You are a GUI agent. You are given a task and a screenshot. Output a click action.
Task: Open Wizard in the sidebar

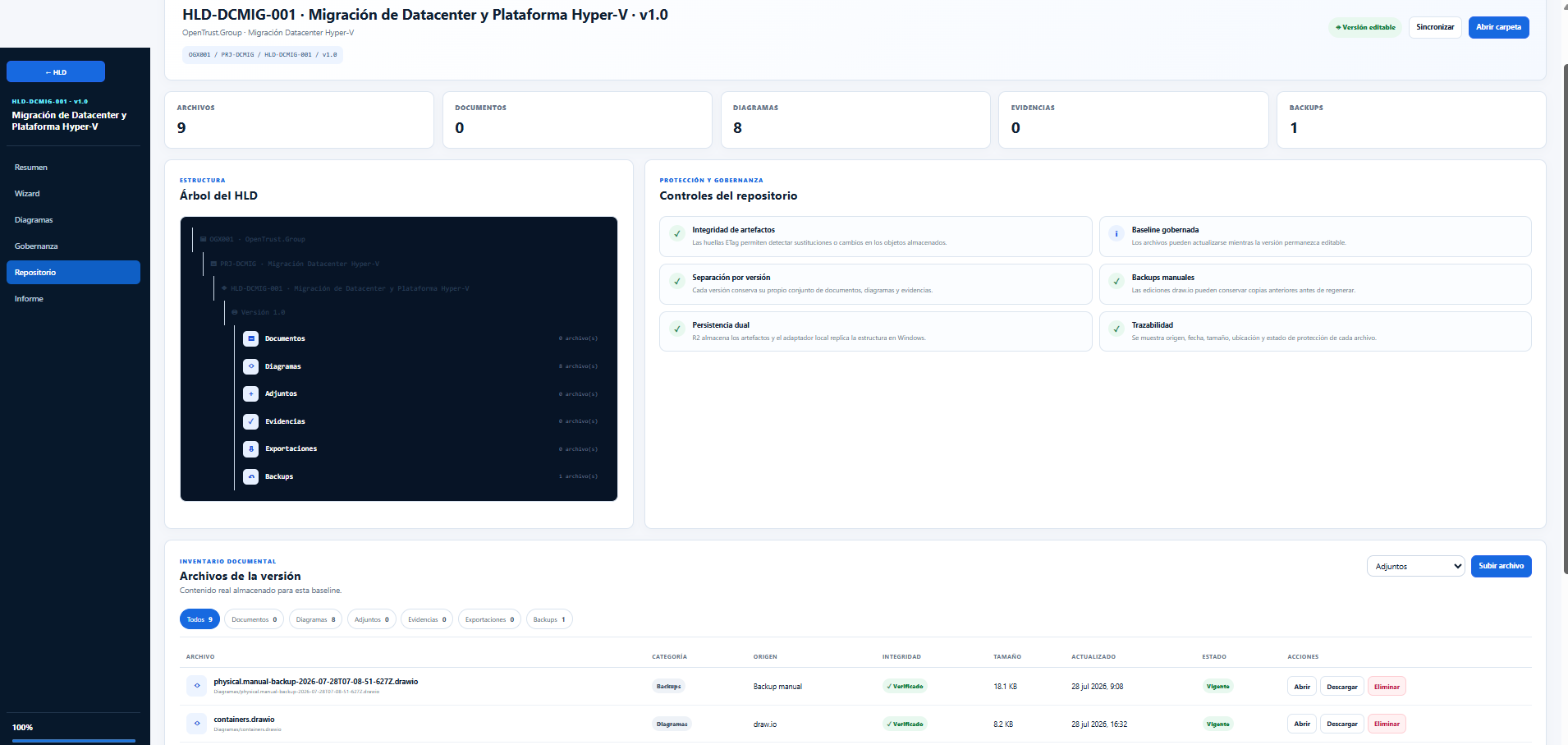pos(73,194)
